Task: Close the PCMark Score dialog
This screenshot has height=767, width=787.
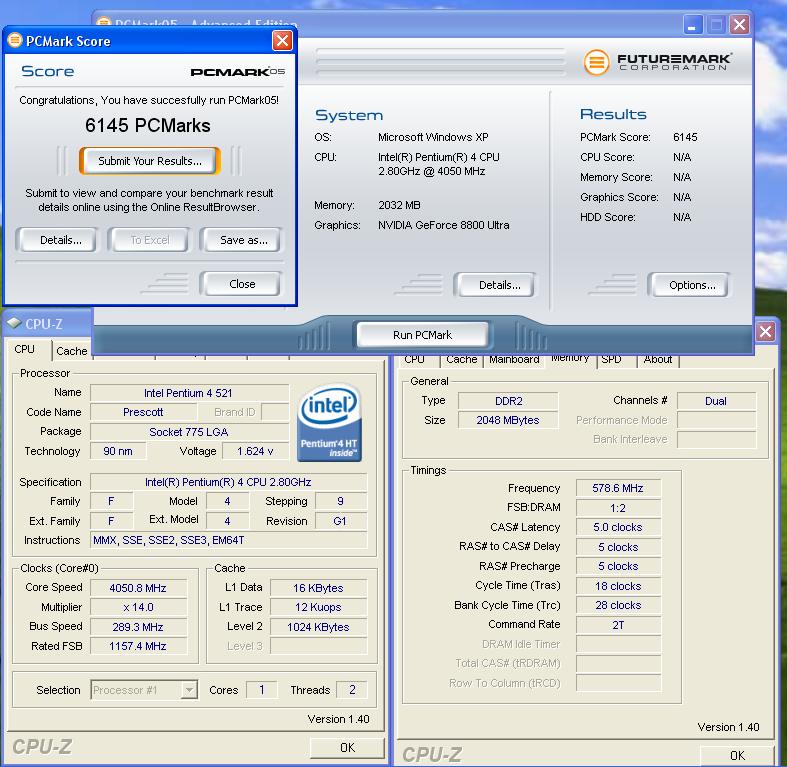Action: coord(282,40)
